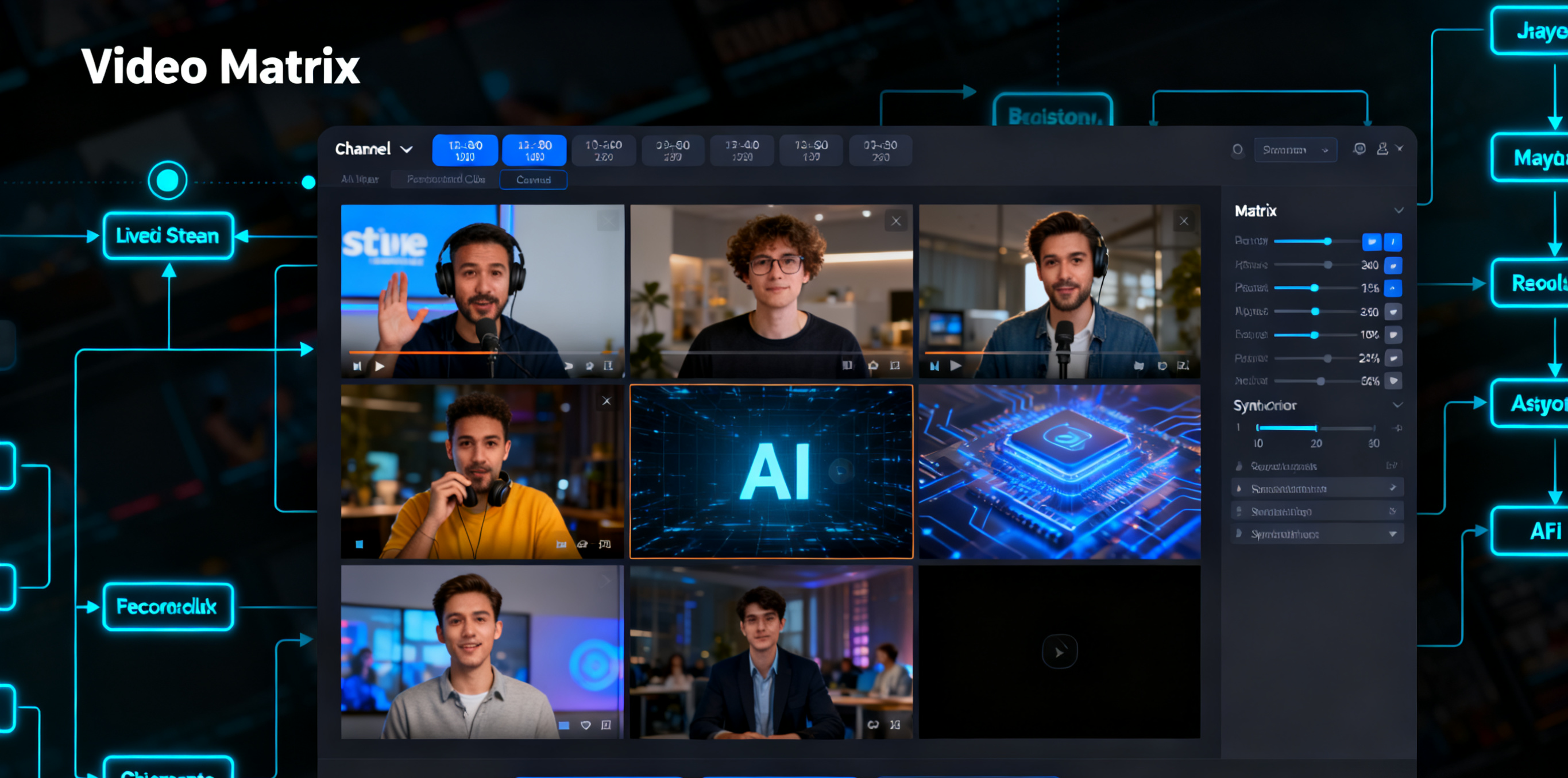Click the stop icon on yellow-shirt video
Image resolution: width=1568 pixels, height=778 pixels.
359,544
